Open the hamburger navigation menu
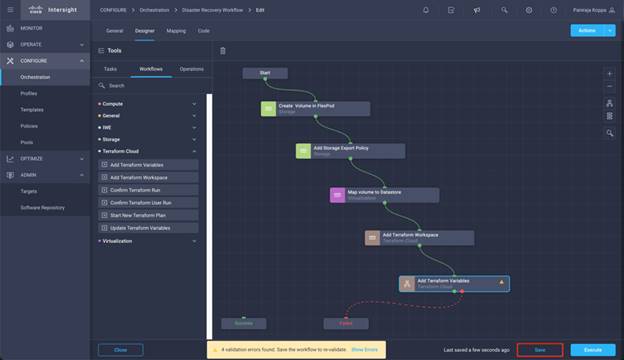624x360 pixels. pyautogui.click(x=11, y=10)
